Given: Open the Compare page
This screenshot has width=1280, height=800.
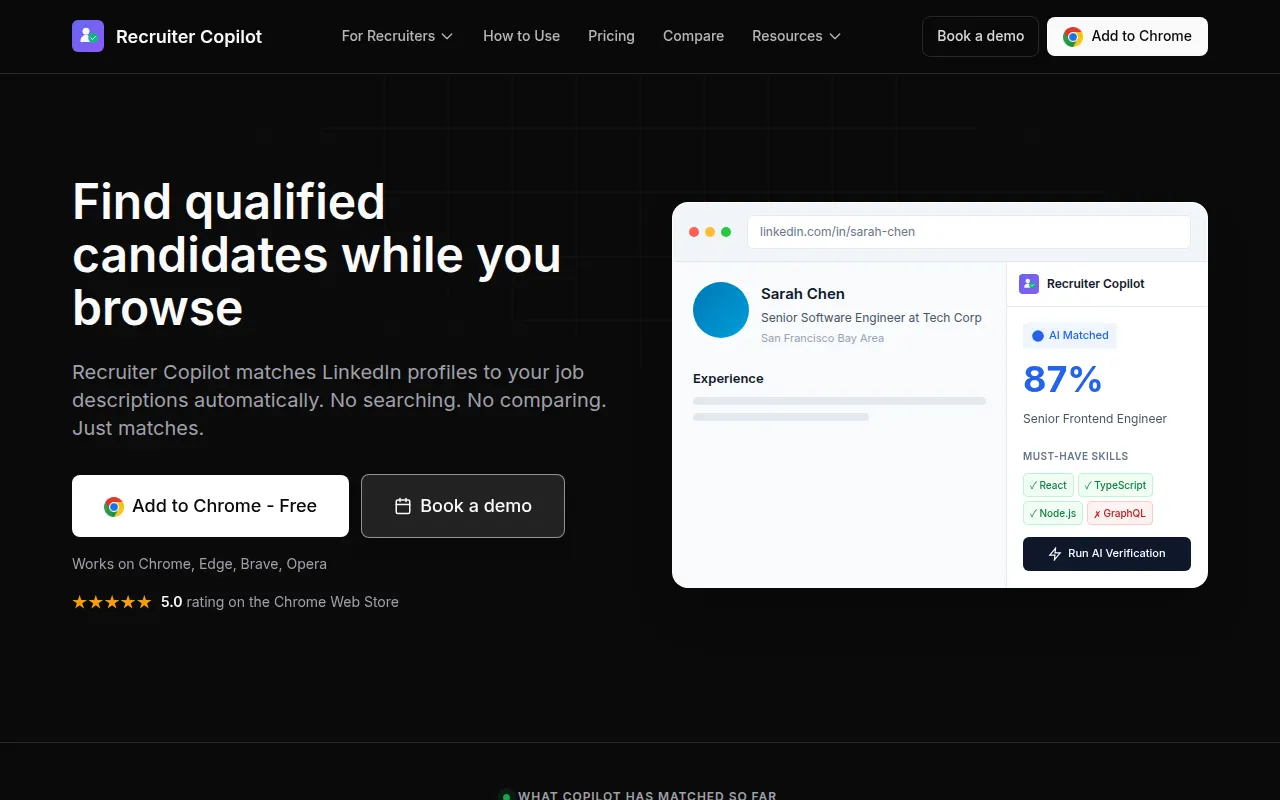Looking at the screenshot, I should [x=693, y=36].
